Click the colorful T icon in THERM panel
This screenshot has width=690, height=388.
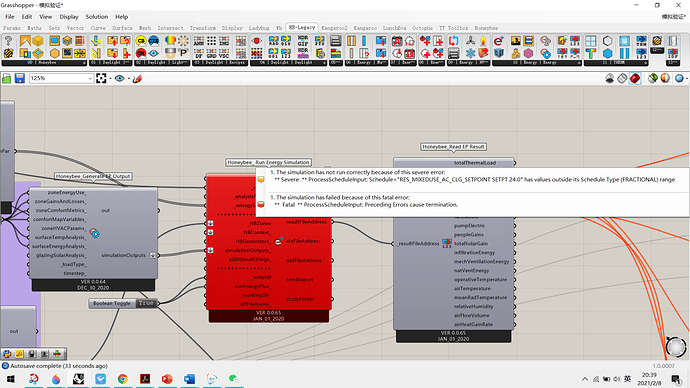pos(591,54)
